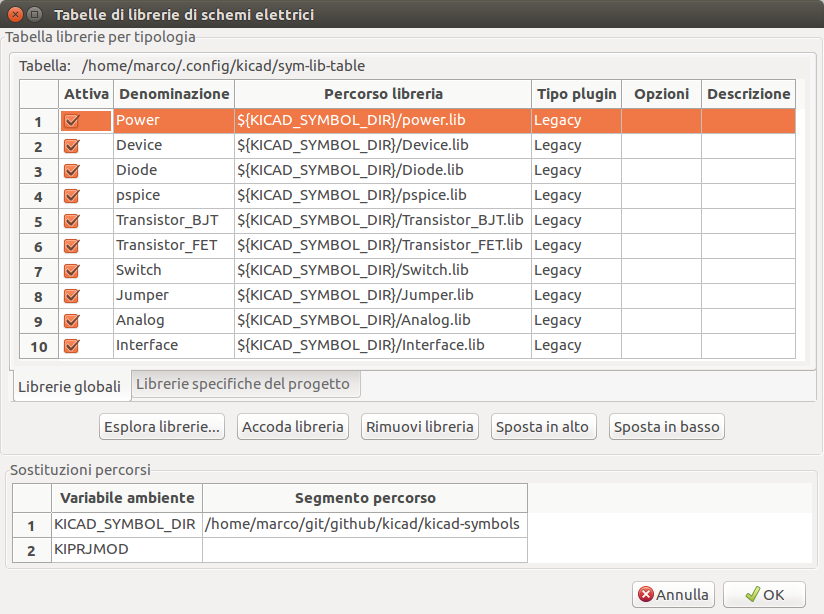This screenshot has height=614, width=824.
Task: Move library up with Sposta in alto
Action: 542,427
